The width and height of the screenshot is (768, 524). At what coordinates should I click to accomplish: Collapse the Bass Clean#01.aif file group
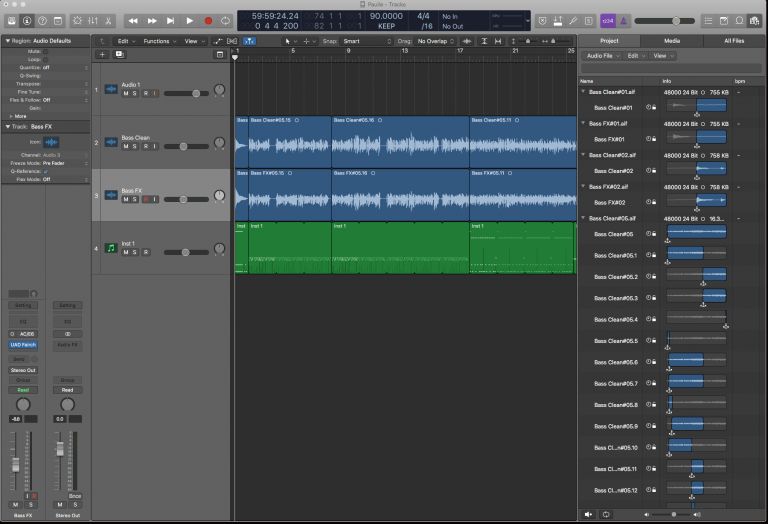click(583, 92)
